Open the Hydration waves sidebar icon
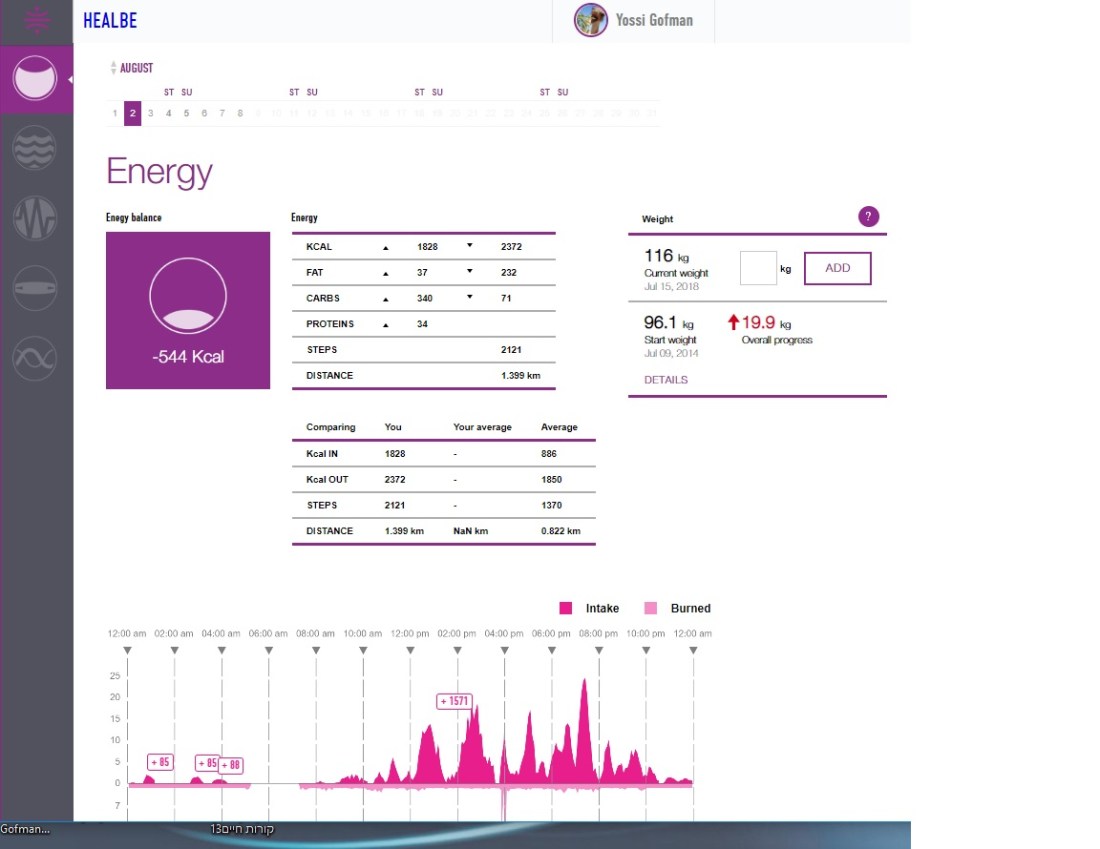The width and height of the screenshot is (1100, 849). pos(36,148)
